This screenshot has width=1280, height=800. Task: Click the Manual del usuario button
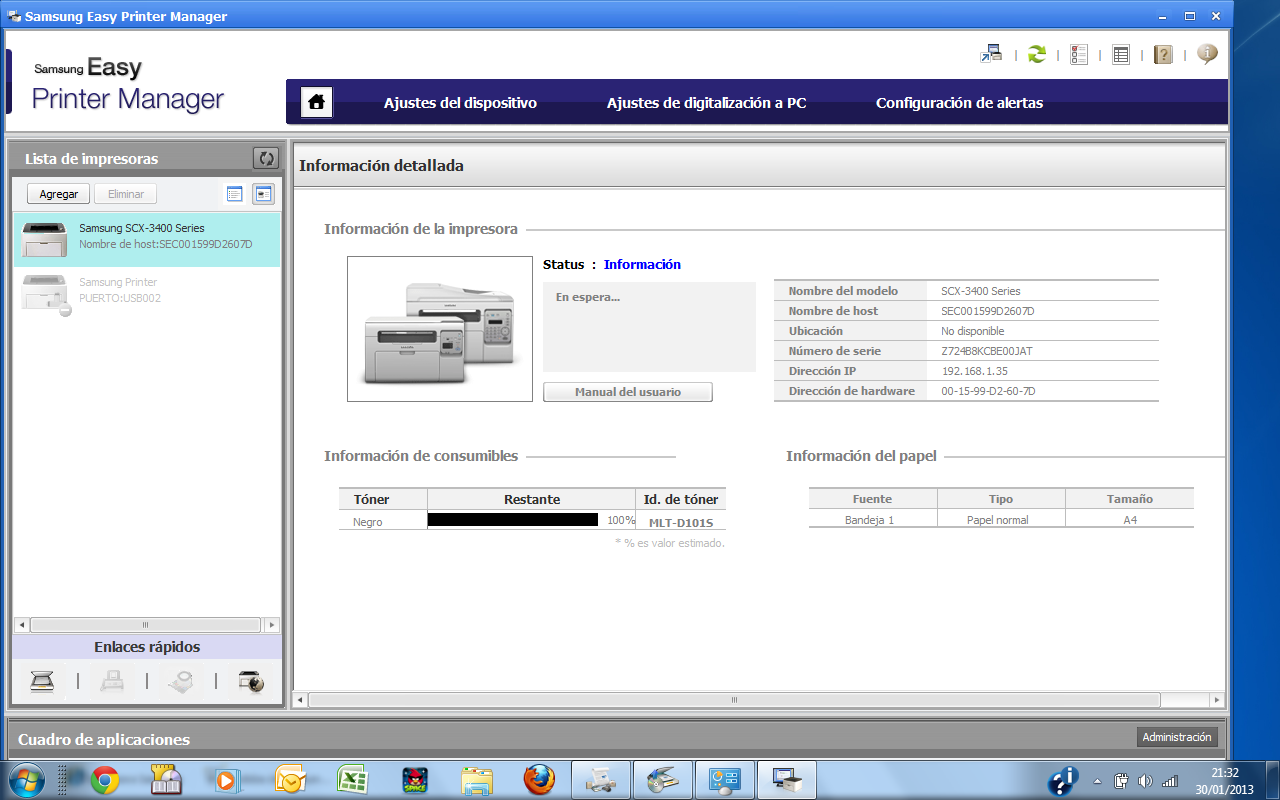point(627,392)
